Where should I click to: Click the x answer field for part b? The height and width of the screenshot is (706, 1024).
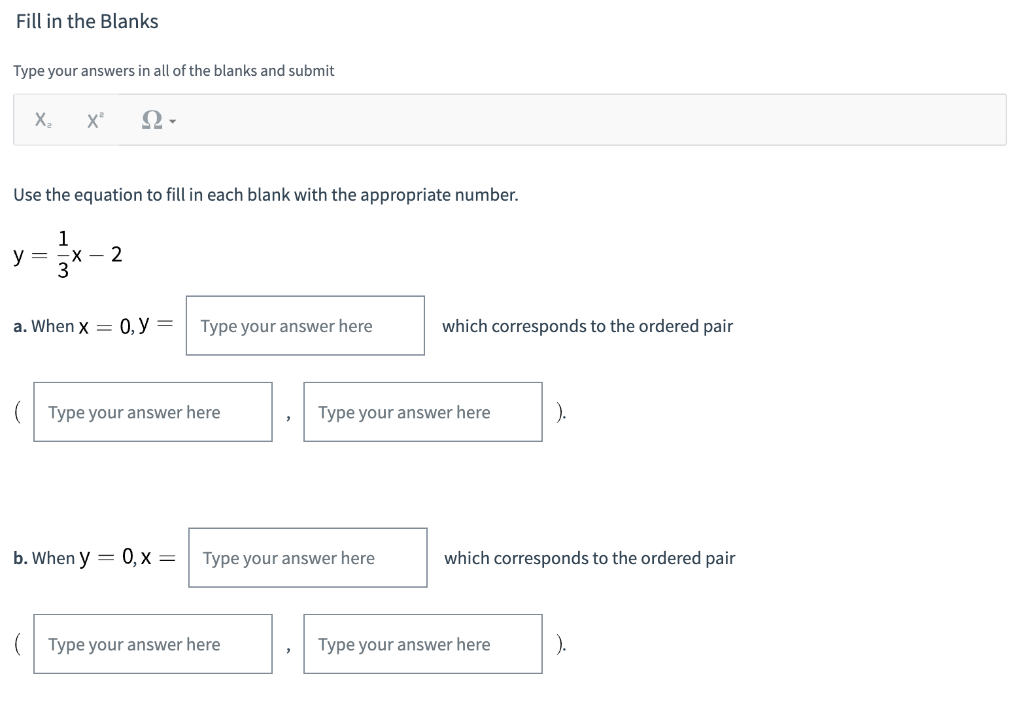pyautogui.click(x=307, y=558)
